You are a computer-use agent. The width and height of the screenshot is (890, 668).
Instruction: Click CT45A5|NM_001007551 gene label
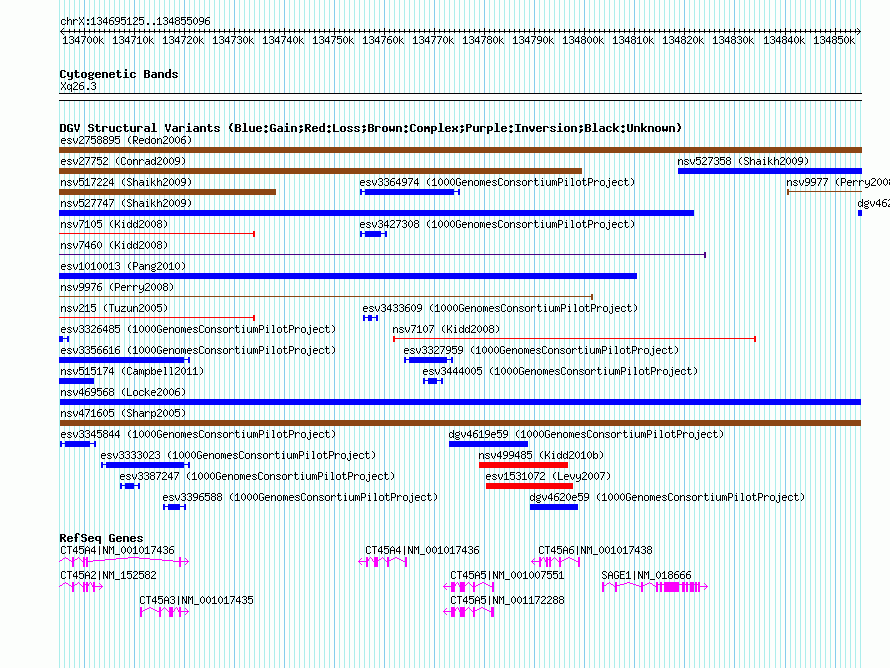(x=507, y=575)
